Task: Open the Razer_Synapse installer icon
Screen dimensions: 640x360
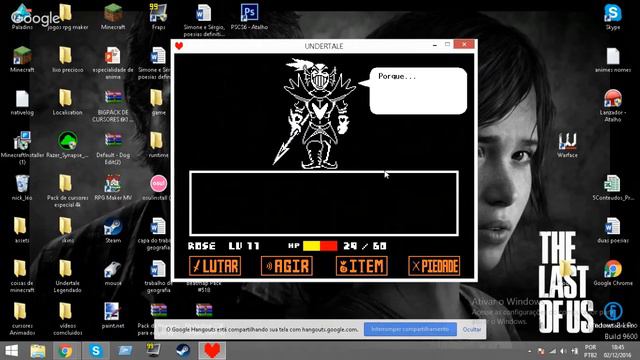Action: pyautogui.click(x=67, y=145)
